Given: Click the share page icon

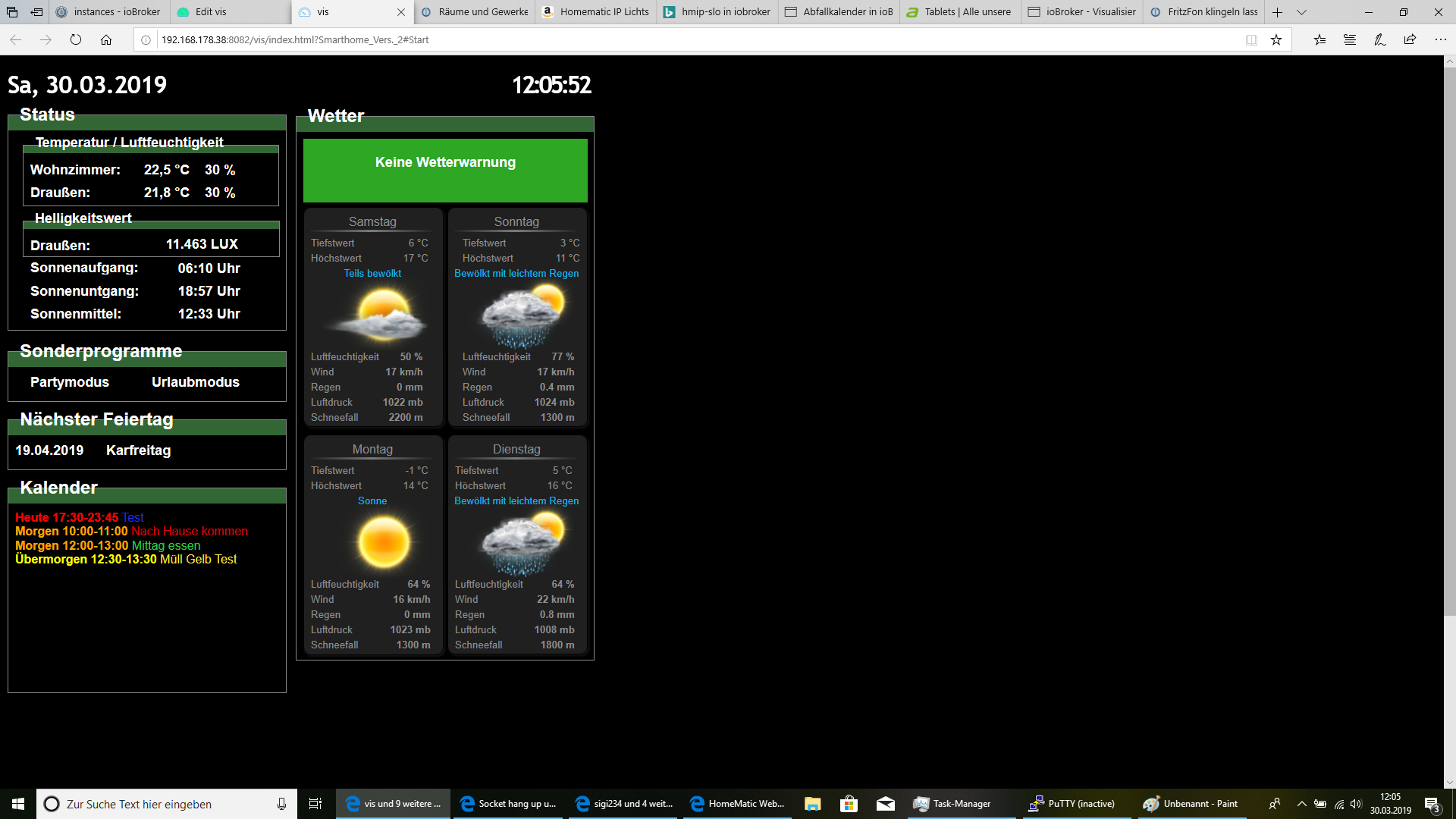Looking at the screenshot, I should coord(1410,39).
